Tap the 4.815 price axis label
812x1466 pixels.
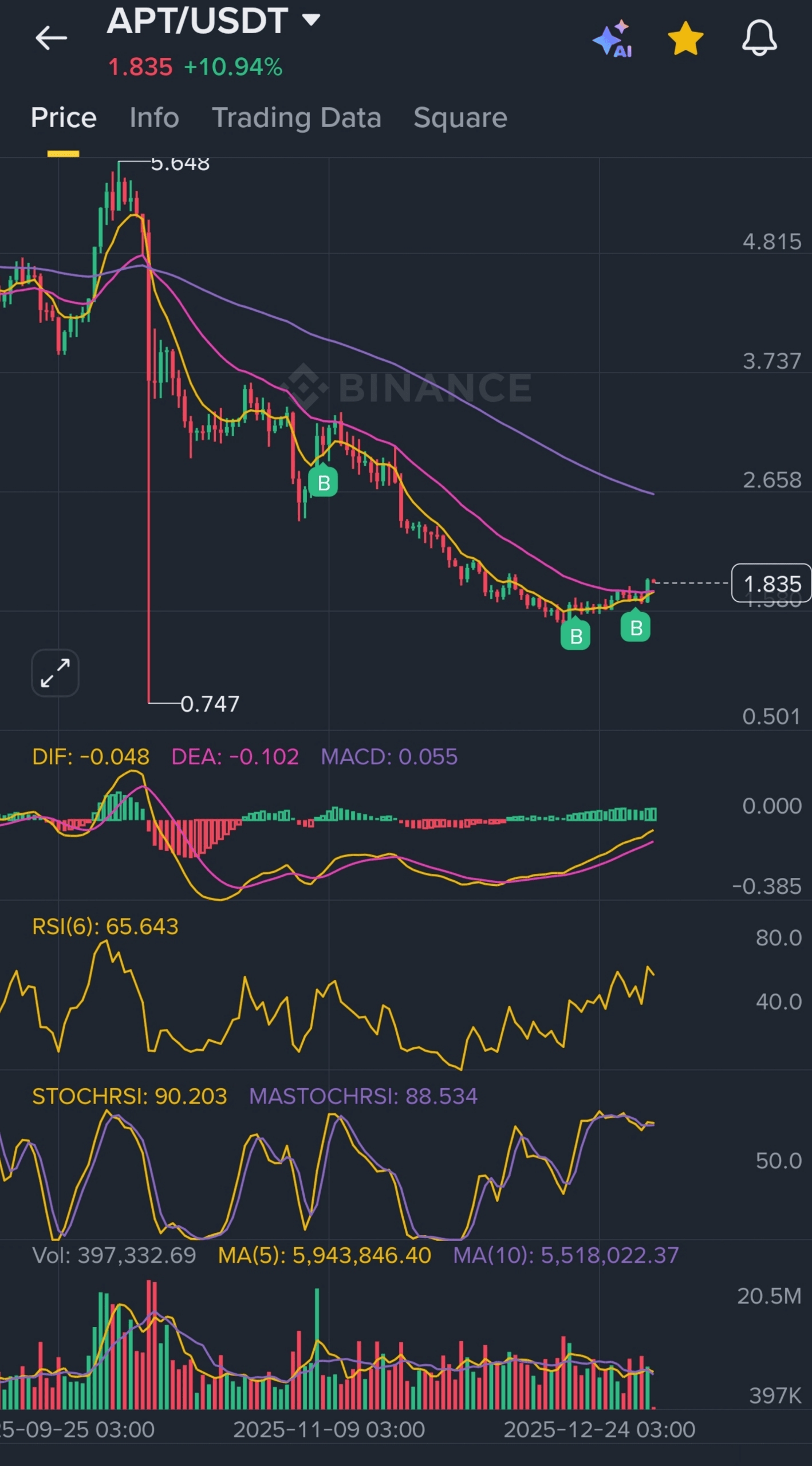(x=771, y=242)
